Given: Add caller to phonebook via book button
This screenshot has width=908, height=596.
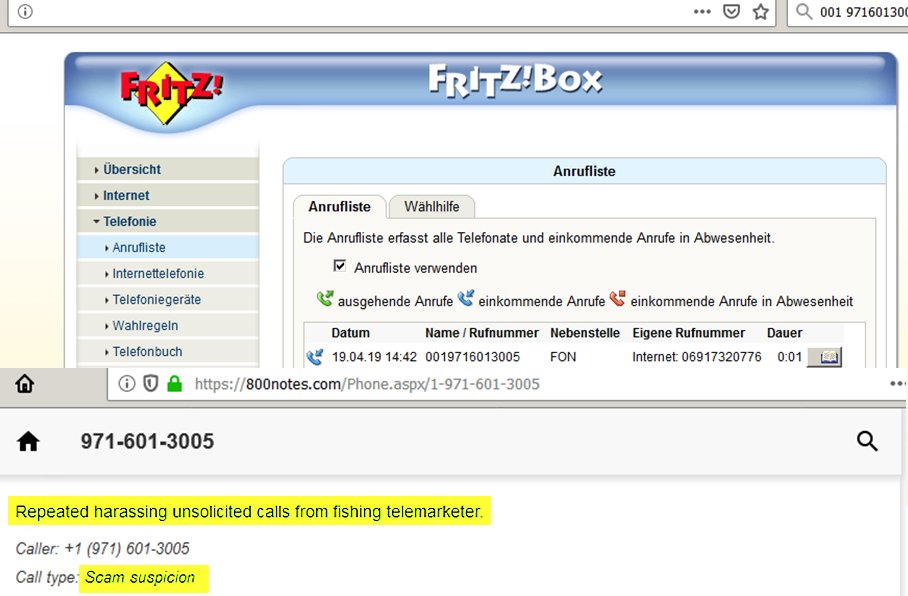Looking at the screenshot, I should (x=825, y=357).
